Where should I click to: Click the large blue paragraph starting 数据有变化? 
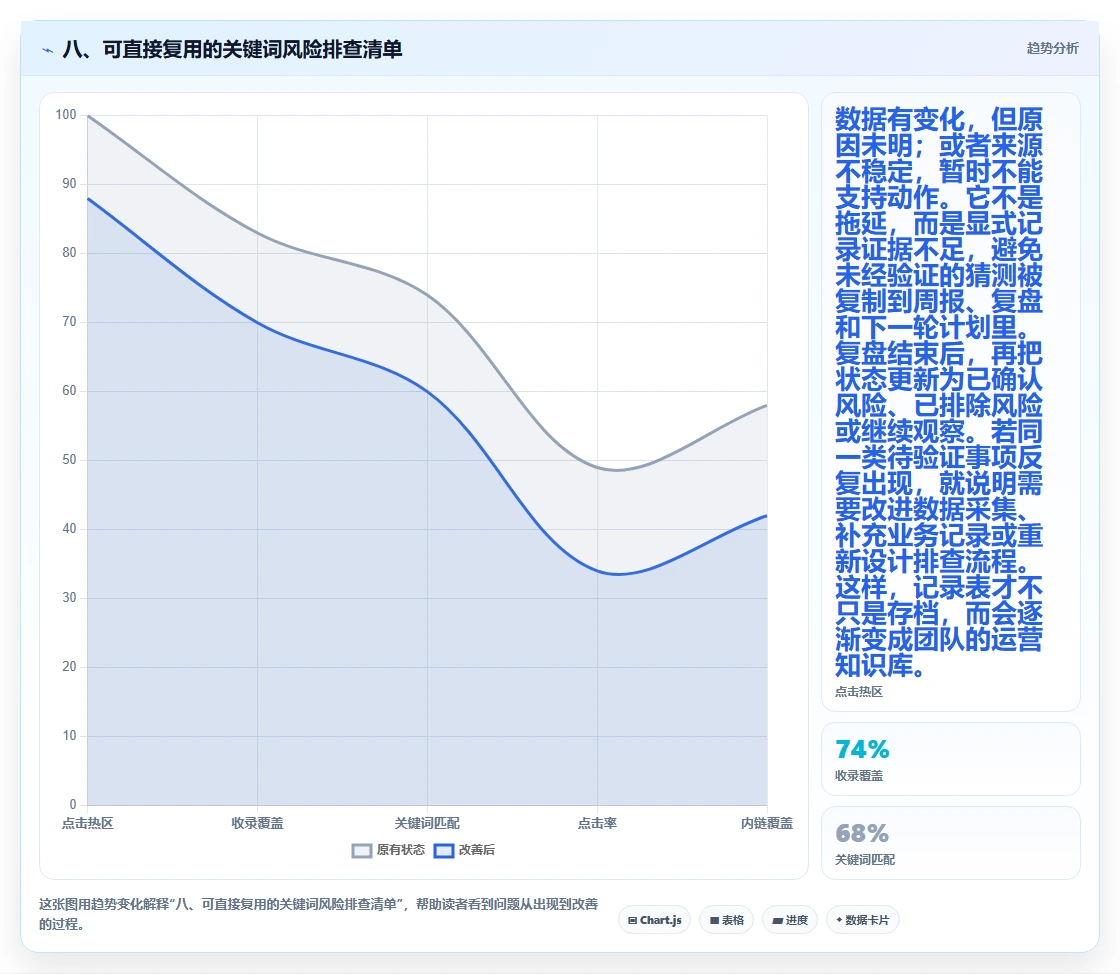pos(939,392)
